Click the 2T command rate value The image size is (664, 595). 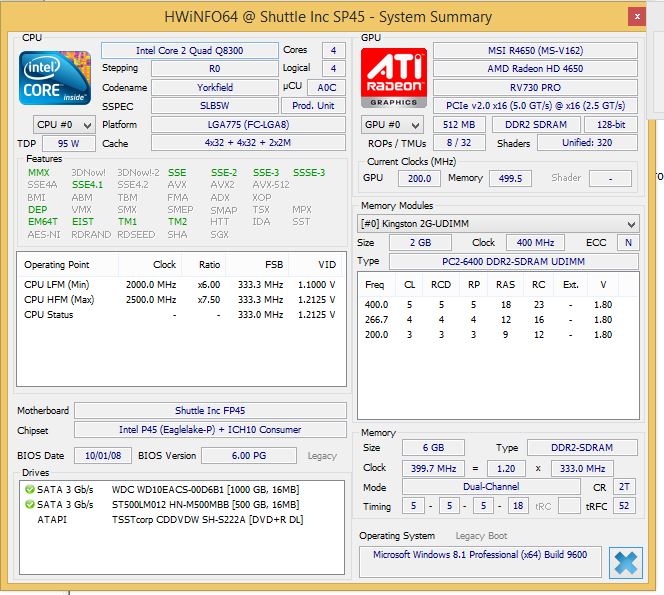pos(624,487)
